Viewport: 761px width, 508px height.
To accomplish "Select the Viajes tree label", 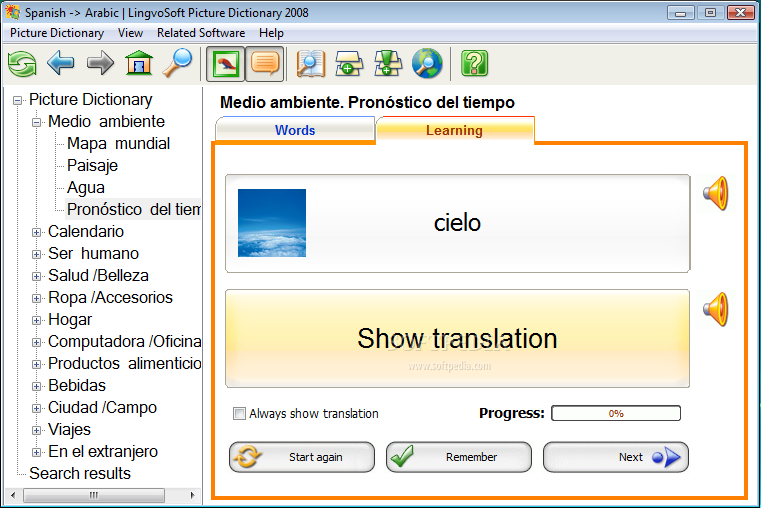I will coord(69,429).
